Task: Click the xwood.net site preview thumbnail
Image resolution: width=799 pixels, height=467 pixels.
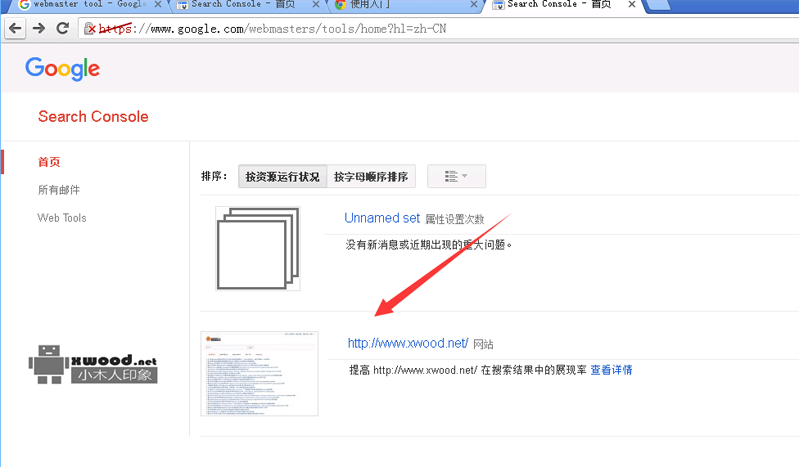Action: pyautogui.click(x=259, y=374)
